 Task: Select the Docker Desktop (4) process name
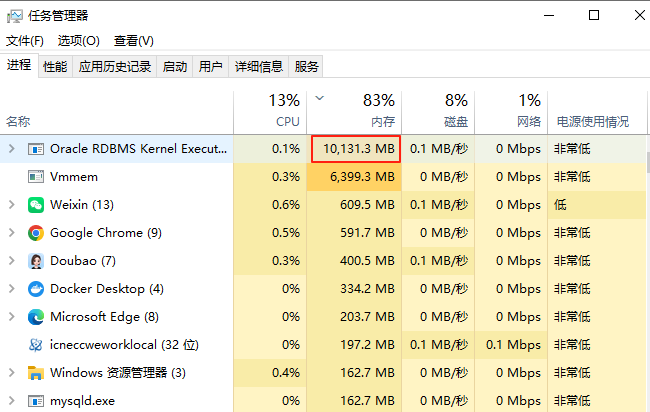107,289
